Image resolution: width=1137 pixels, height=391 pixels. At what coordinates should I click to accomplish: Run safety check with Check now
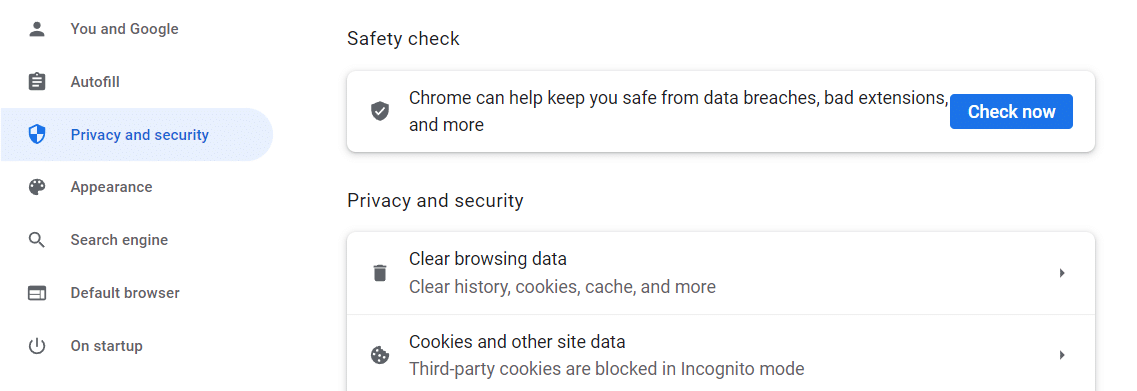click(x=1011, y=112)
